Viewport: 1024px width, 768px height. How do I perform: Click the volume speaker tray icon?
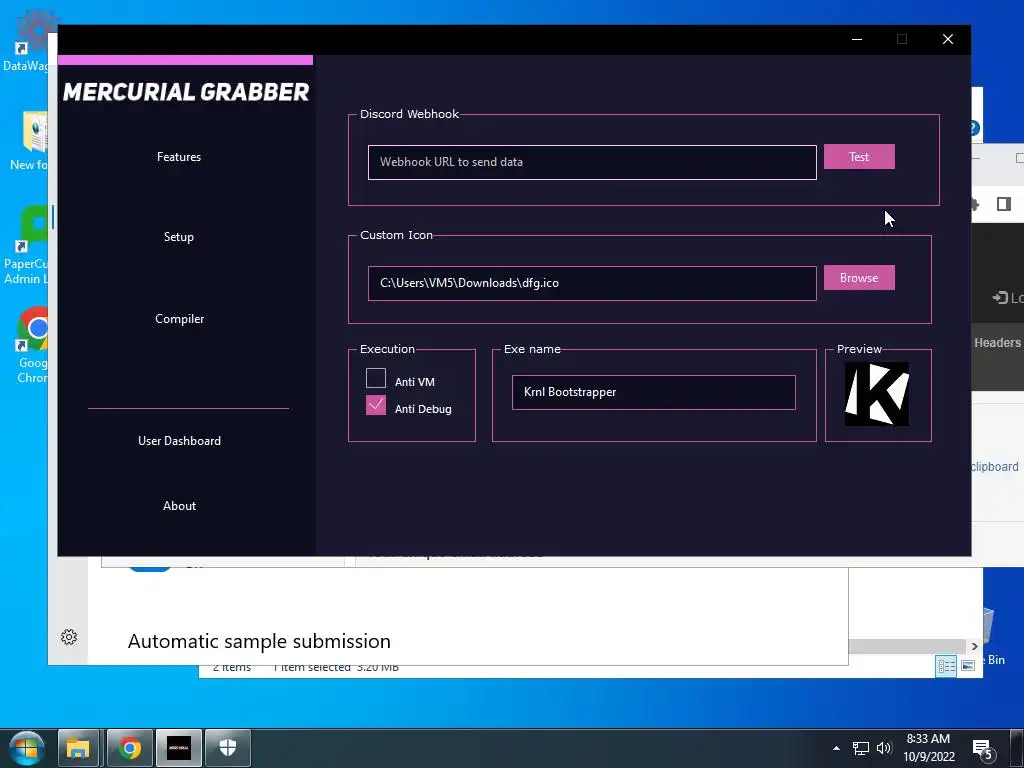click(884, 748)
